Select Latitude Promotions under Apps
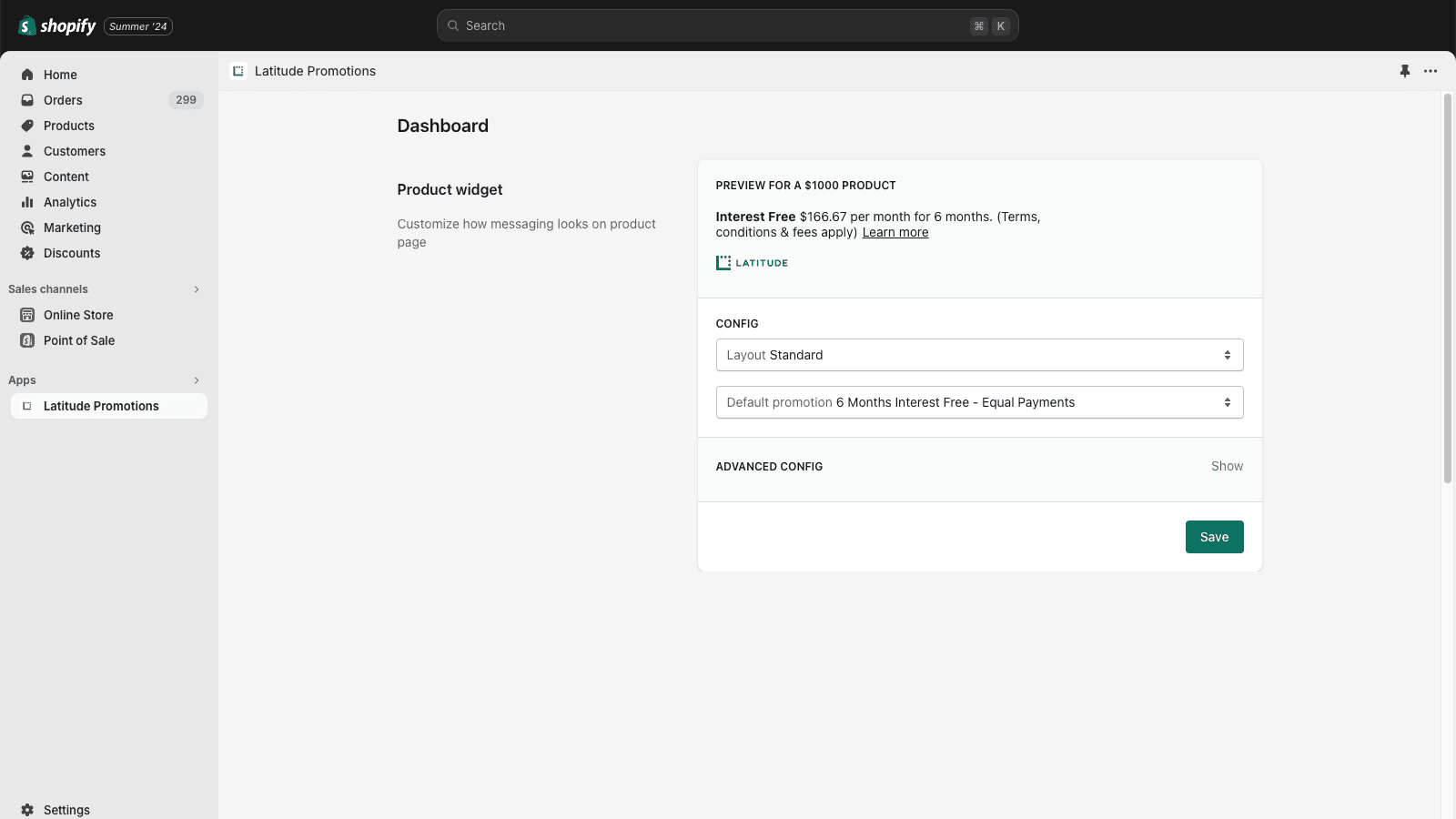This screenshot has height=819, width=1456. tap(100, 406)
